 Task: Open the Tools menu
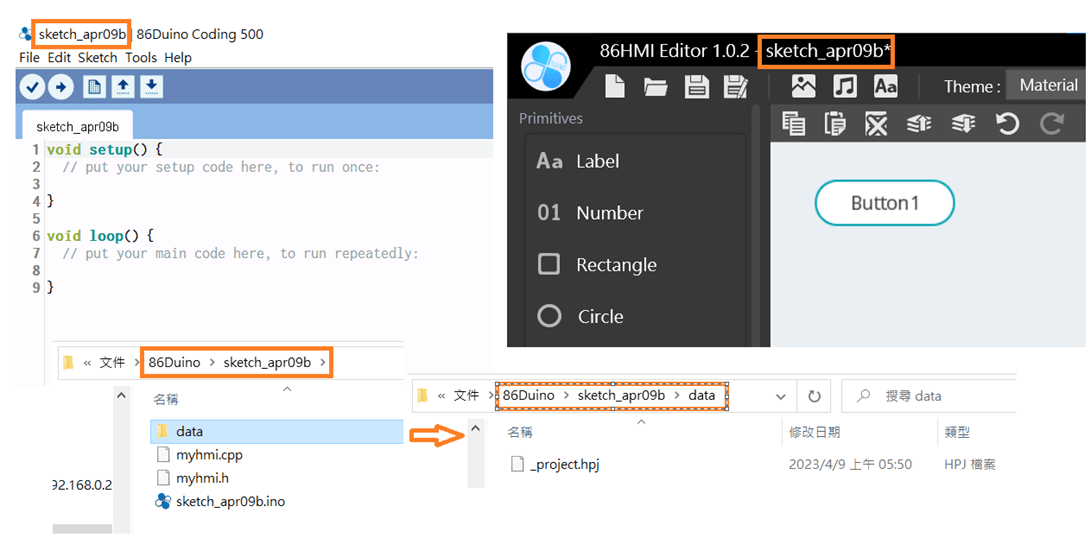pos(141,57)
